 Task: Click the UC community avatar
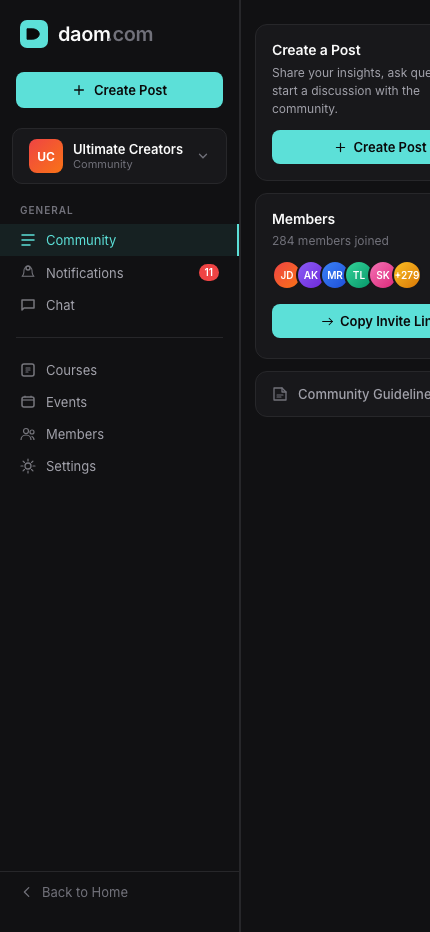pyautogui.click(x=46, y=156)
